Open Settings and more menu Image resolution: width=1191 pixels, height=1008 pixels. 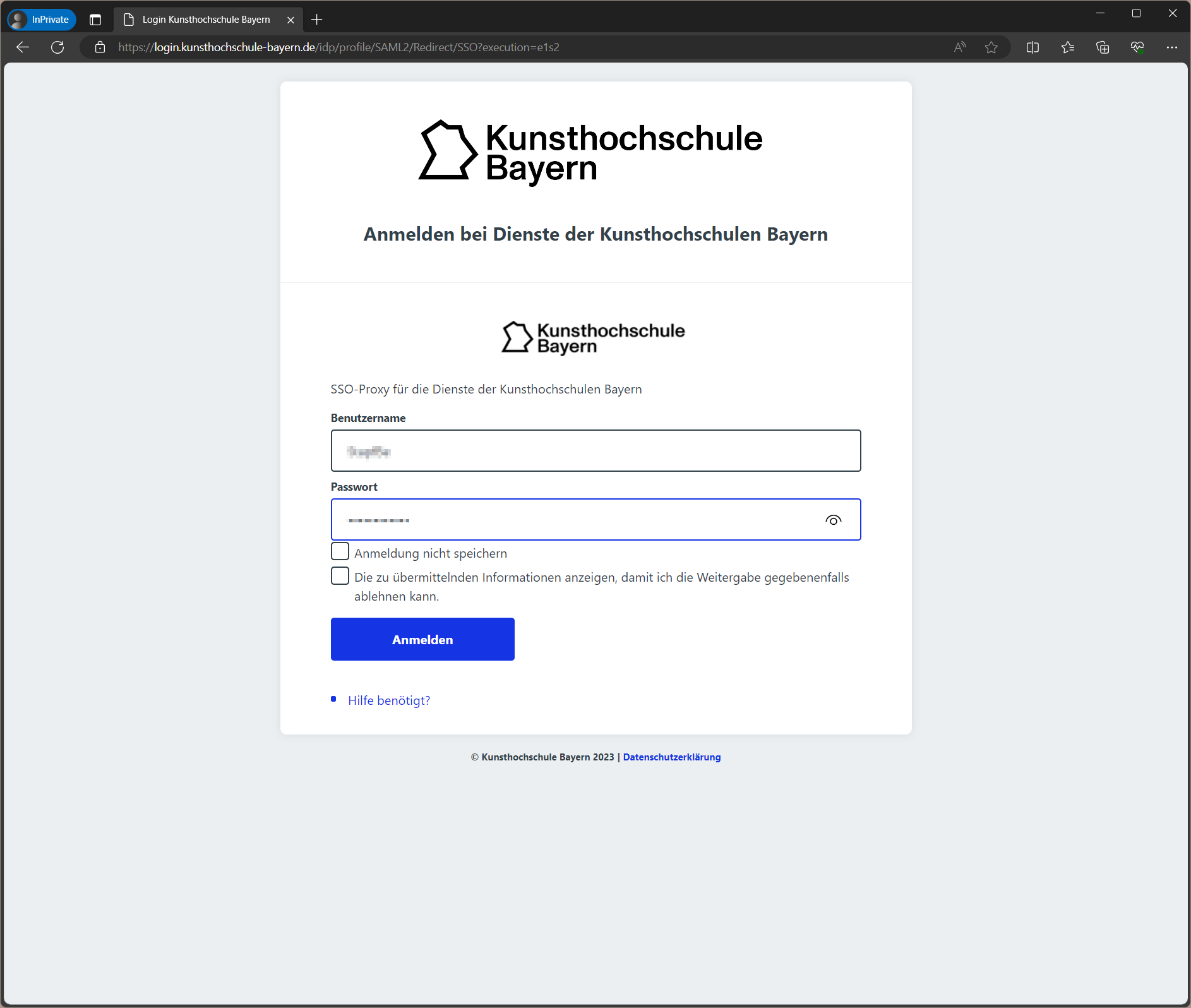(x=1172, y=47)
